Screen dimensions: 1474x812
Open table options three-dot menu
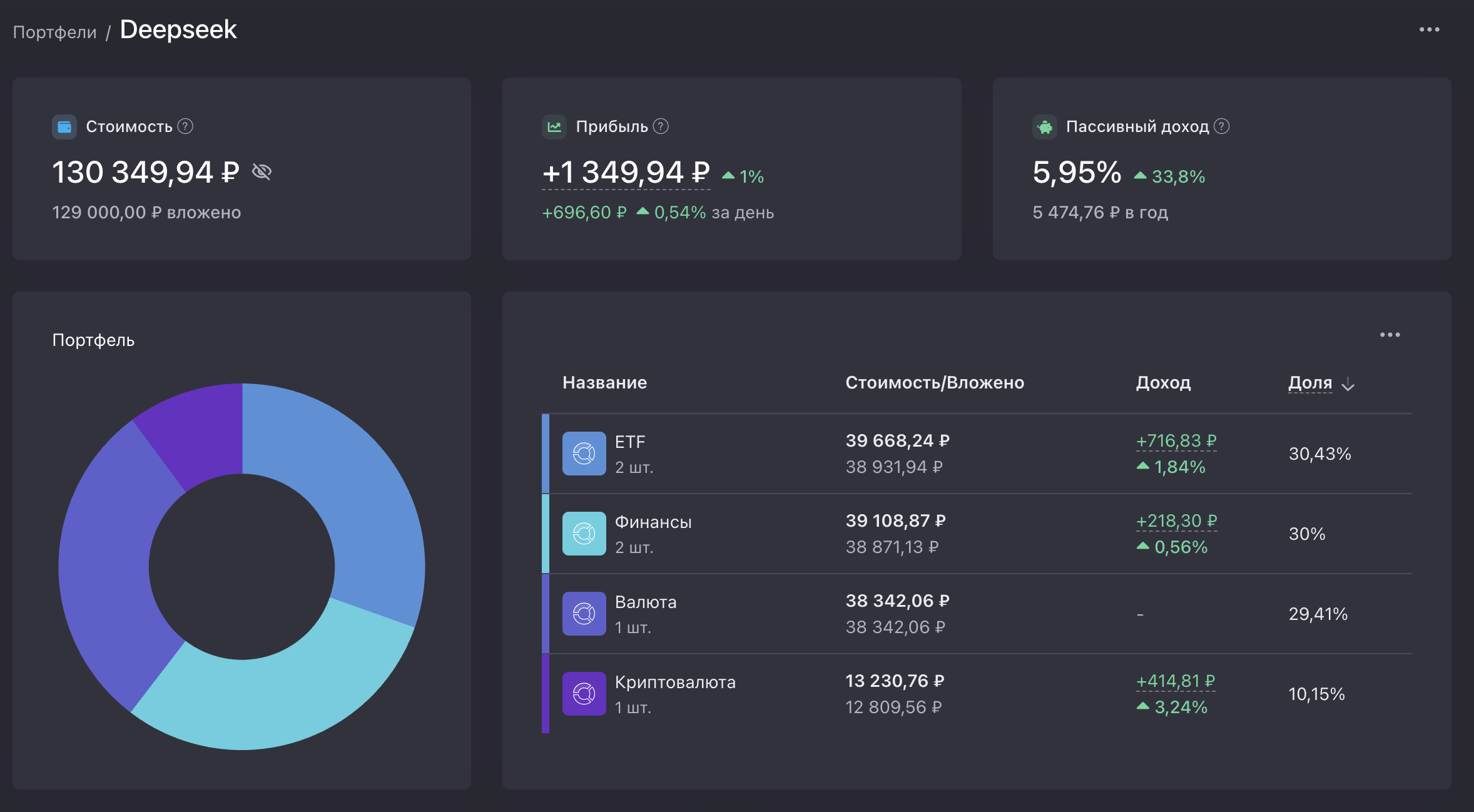point(1390,335)
